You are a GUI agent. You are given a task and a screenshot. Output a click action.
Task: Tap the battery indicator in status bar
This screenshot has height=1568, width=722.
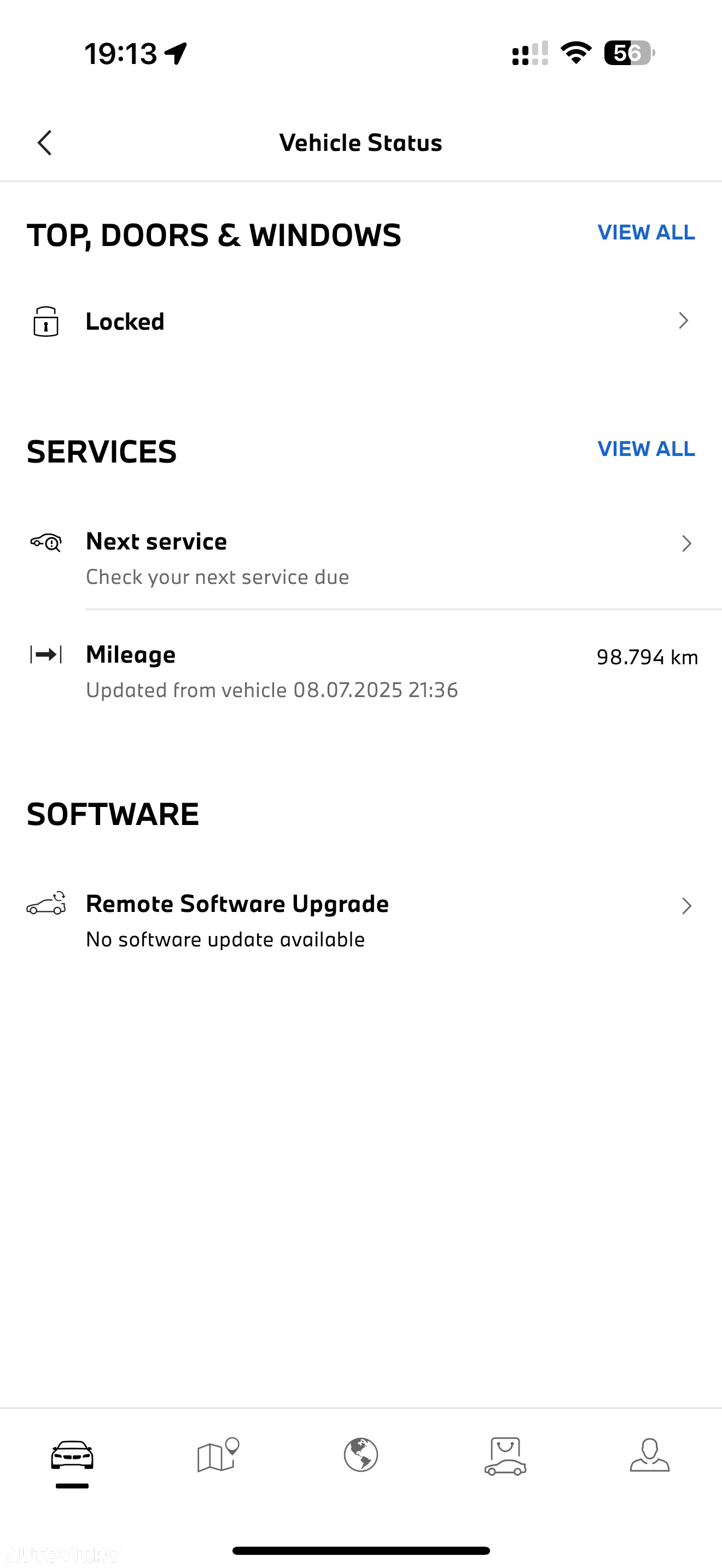click(x=630, y=53)
